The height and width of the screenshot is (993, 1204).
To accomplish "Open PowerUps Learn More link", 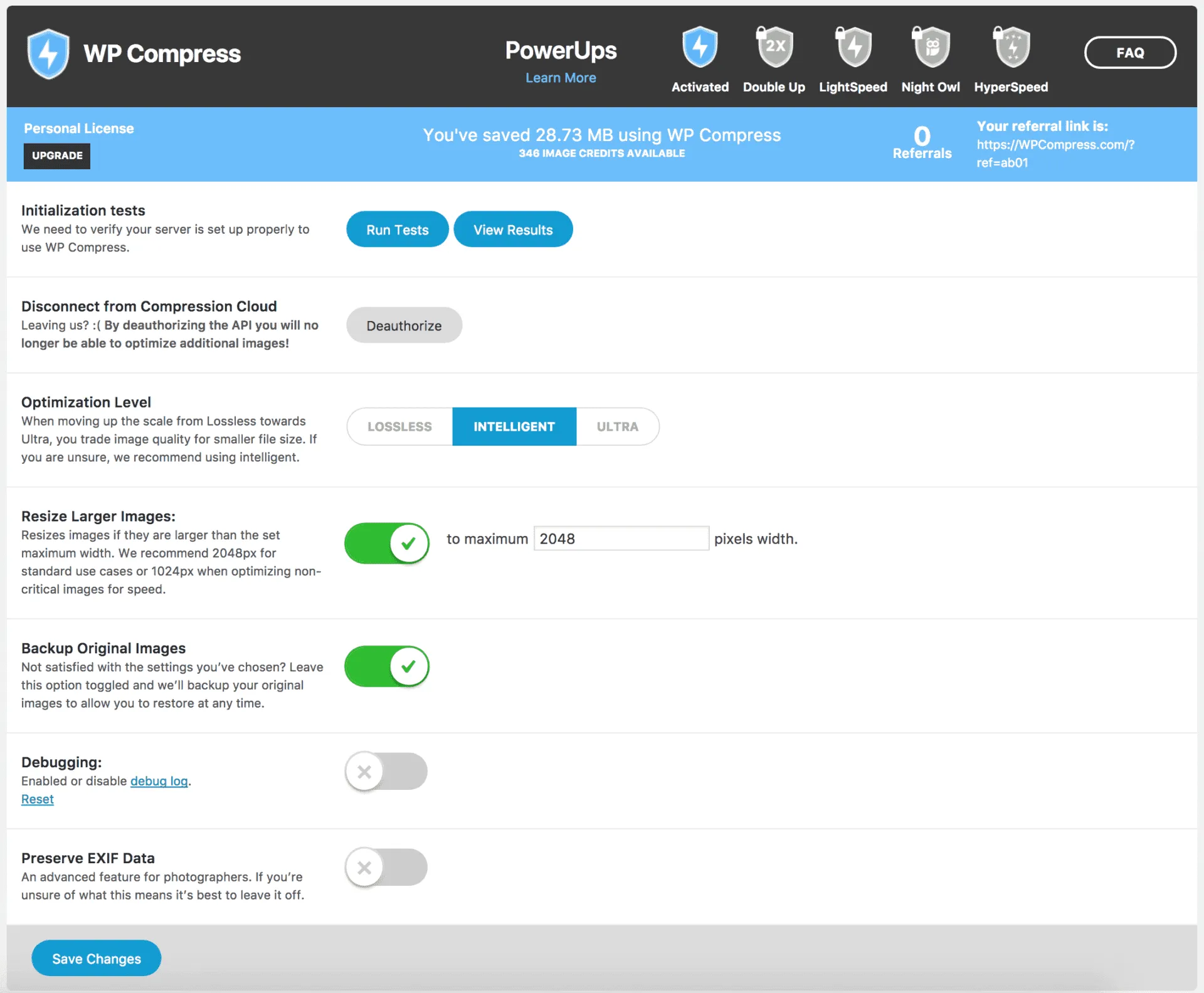I will pos(561,78).
